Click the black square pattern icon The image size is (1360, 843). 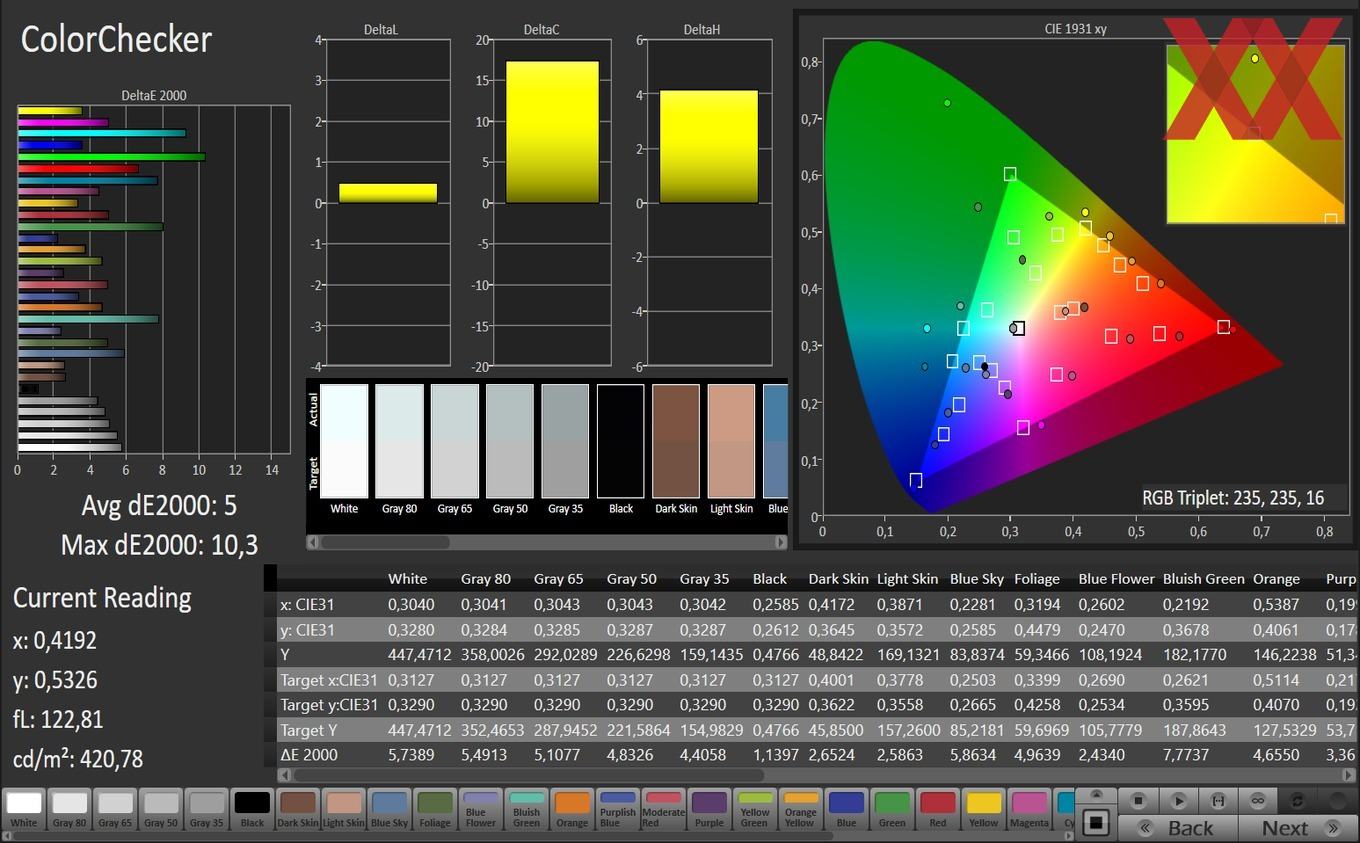coord(1096,823)
